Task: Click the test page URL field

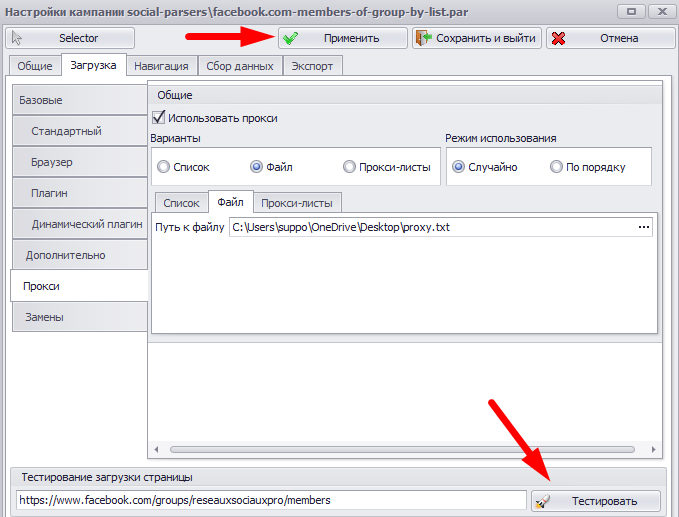Action: [272, 501]
